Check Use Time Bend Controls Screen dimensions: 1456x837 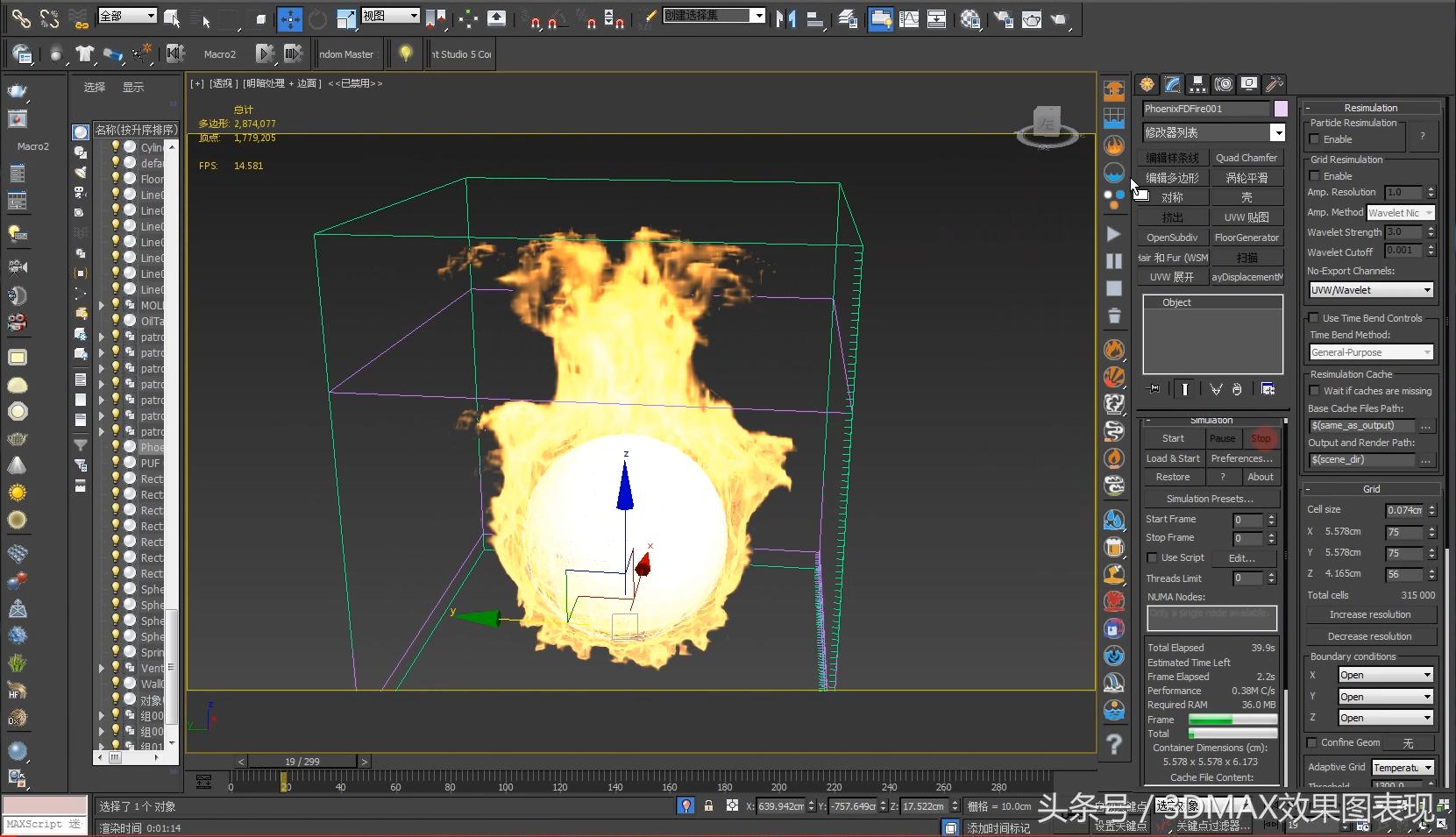tap(1314, 318)
